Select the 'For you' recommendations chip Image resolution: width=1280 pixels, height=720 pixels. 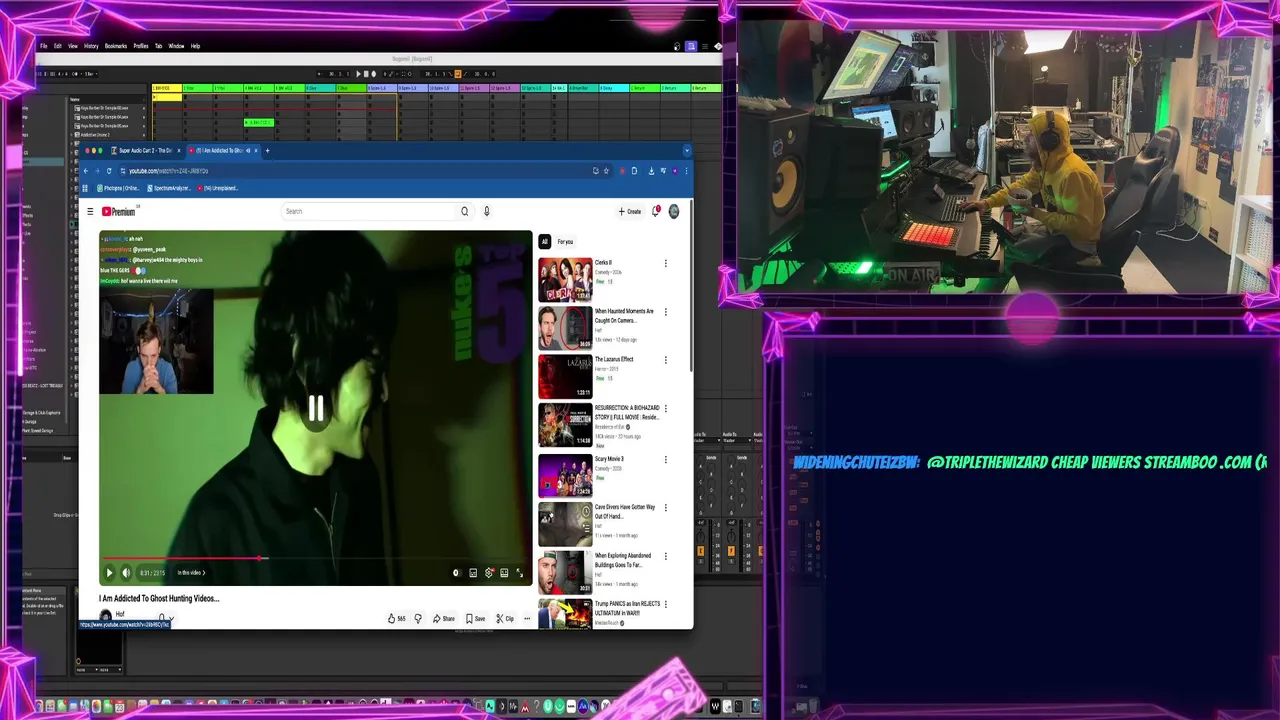[x=565, y=241]
